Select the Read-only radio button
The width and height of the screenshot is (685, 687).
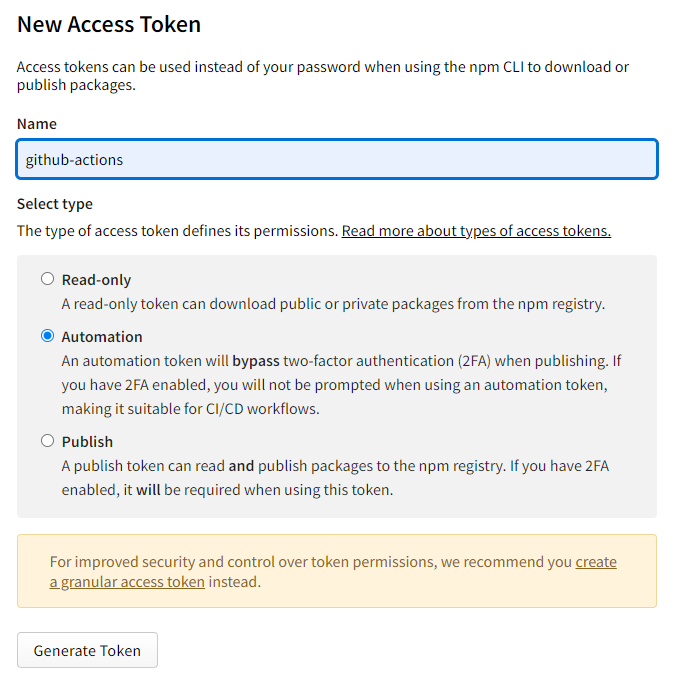coord(47,279)
